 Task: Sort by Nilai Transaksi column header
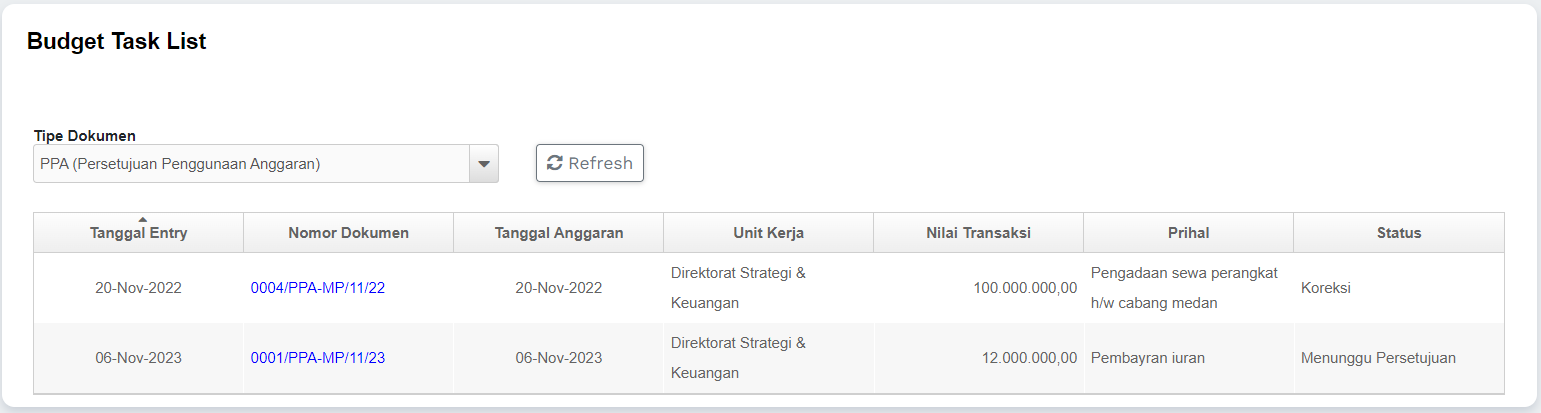click(x=978, y=233)
